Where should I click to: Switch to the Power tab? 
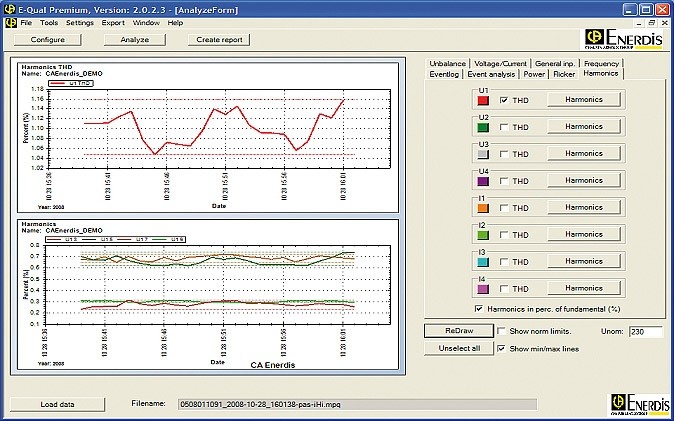pyautogui.click(x=534, y=74)
